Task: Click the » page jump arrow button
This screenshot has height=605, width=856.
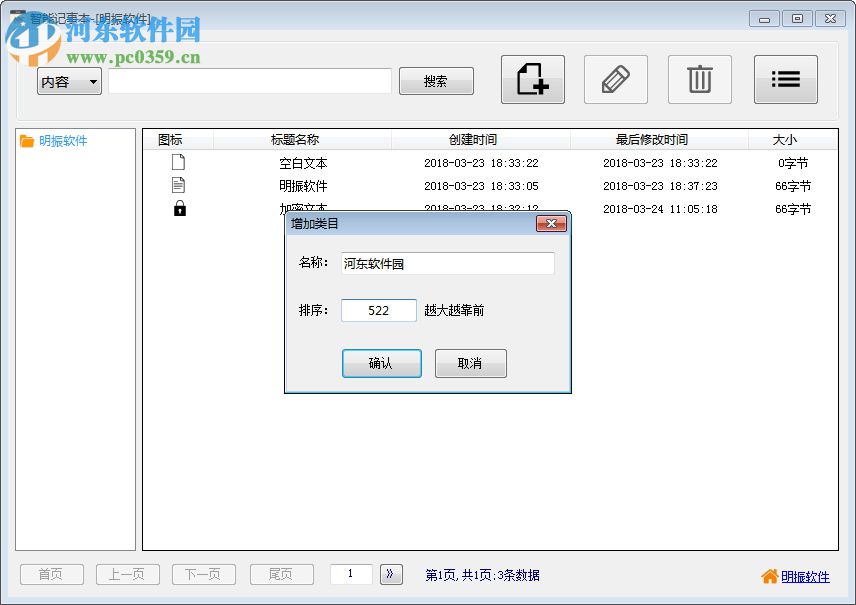Action: point(390,574)
